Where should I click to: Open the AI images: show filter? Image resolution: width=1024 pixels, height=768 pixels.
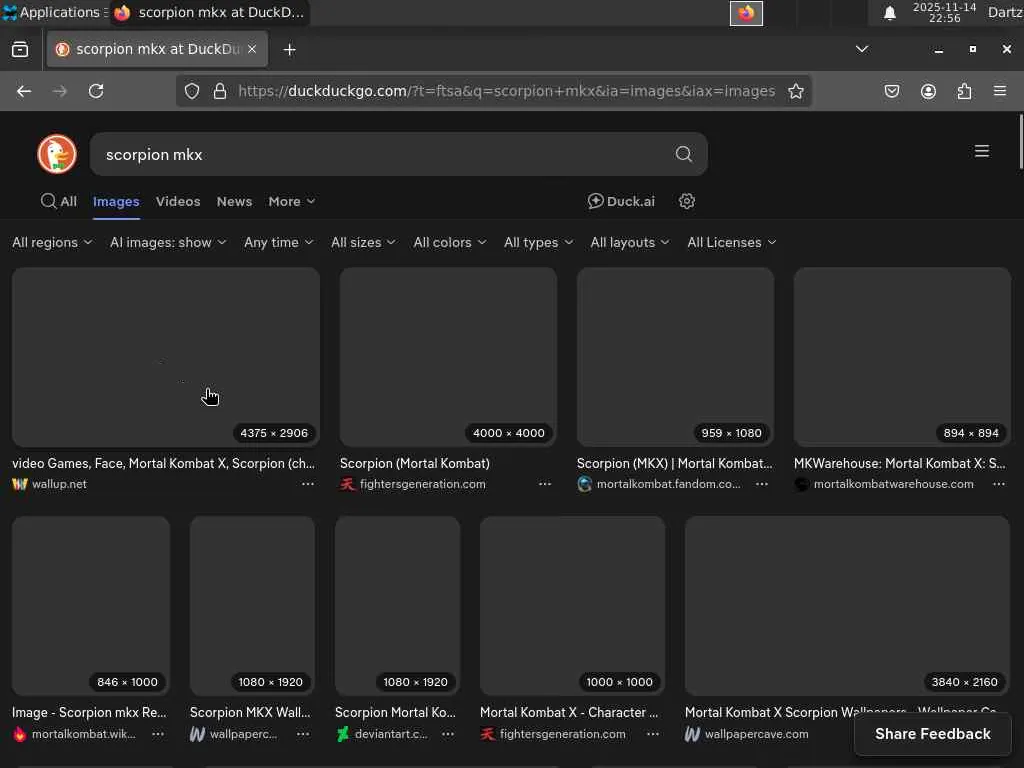pos(168,242)
